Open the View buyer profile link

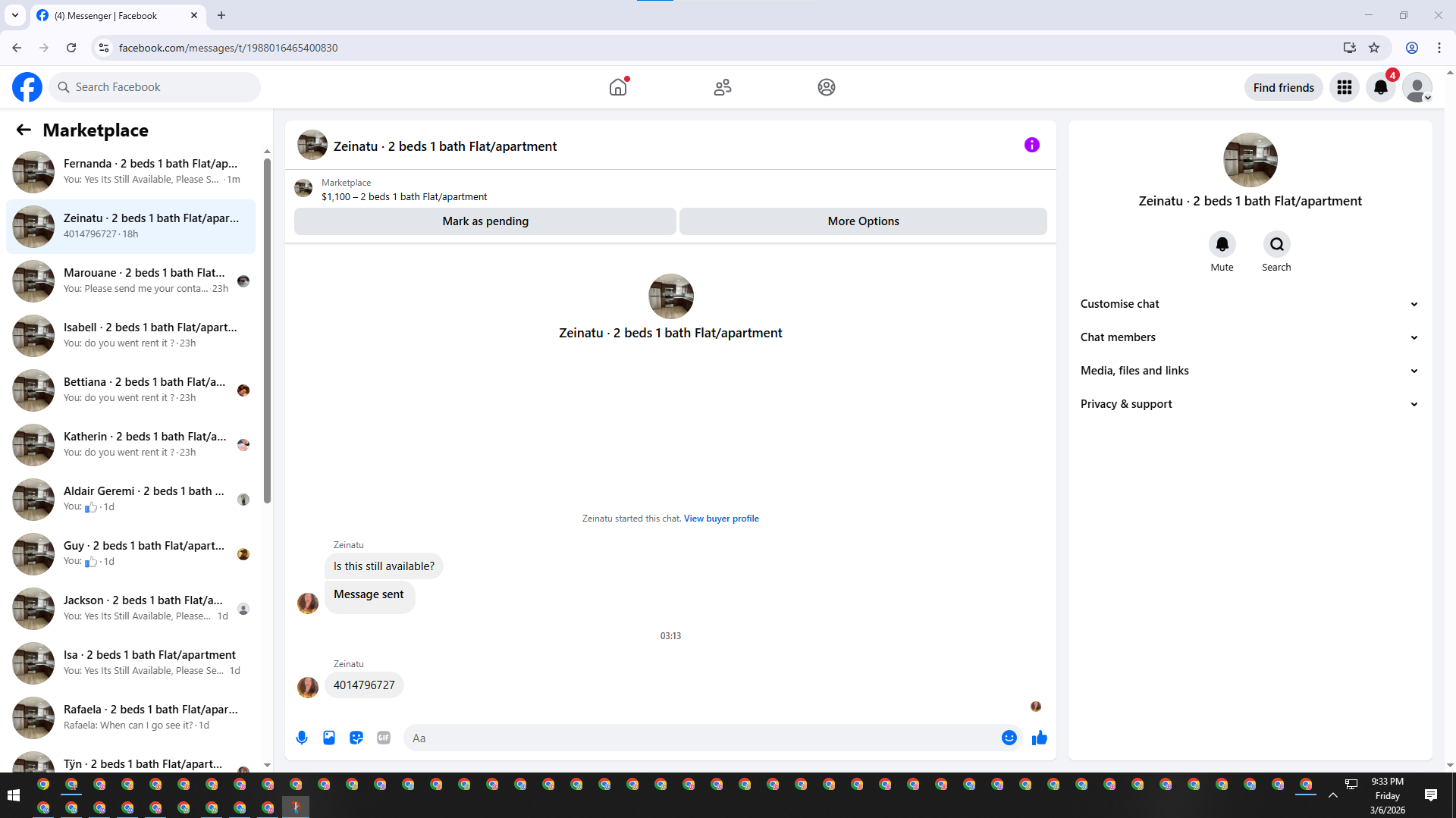(721, 519)
